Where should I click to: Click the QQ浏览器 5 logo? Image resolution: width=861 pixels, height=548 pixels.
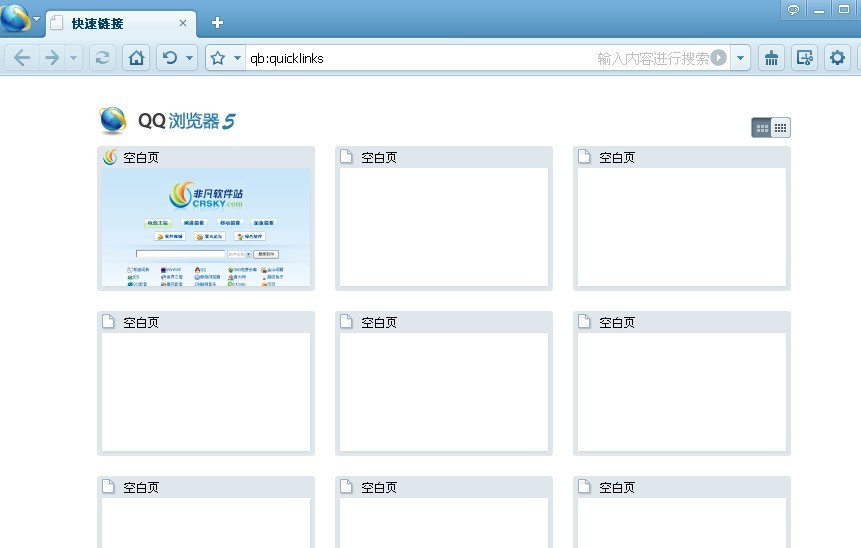167,120
